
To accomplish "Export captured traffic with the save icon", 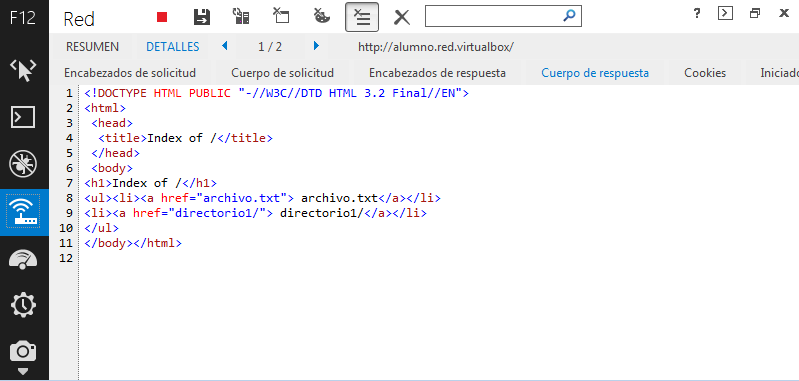I will coord(202,16).
